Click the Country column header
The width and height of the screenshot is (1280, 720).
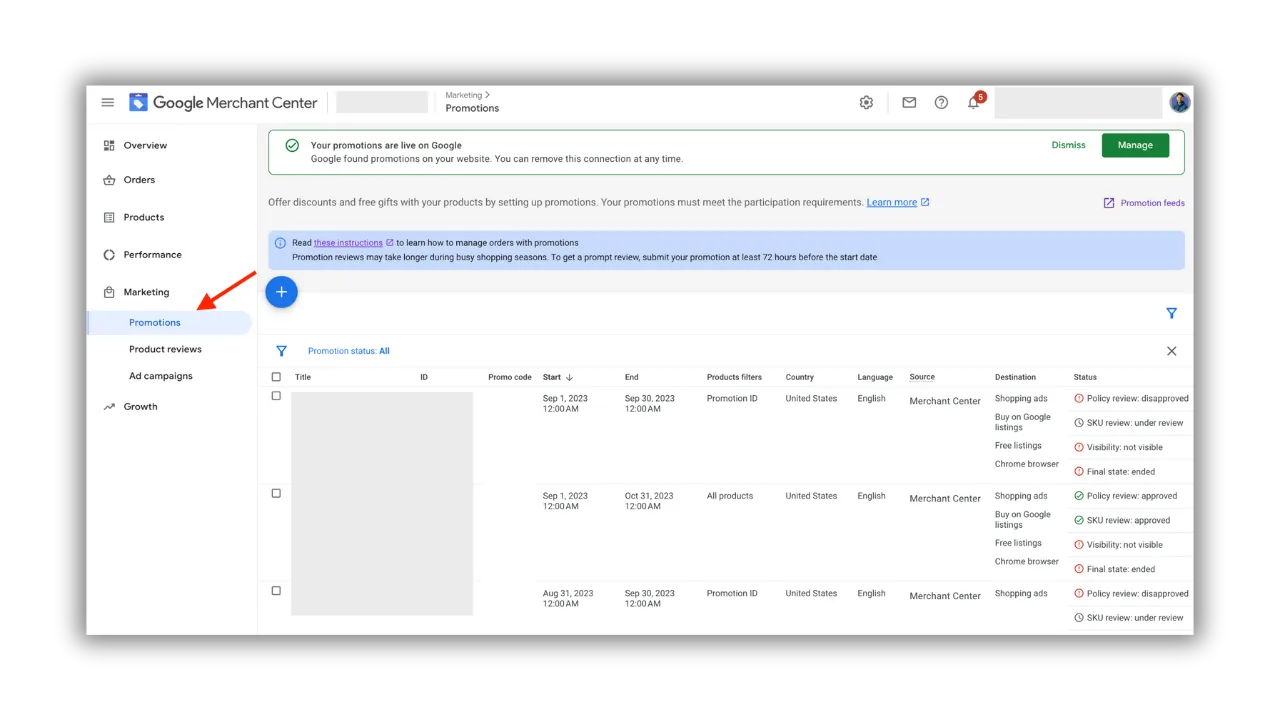[x=800, y=377]
